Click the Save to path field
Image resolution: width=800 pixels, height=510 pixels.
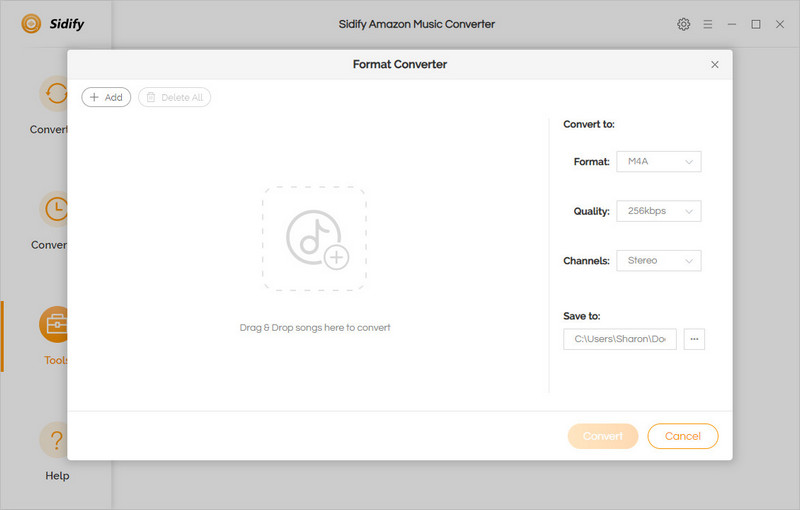tap(620, 339)
